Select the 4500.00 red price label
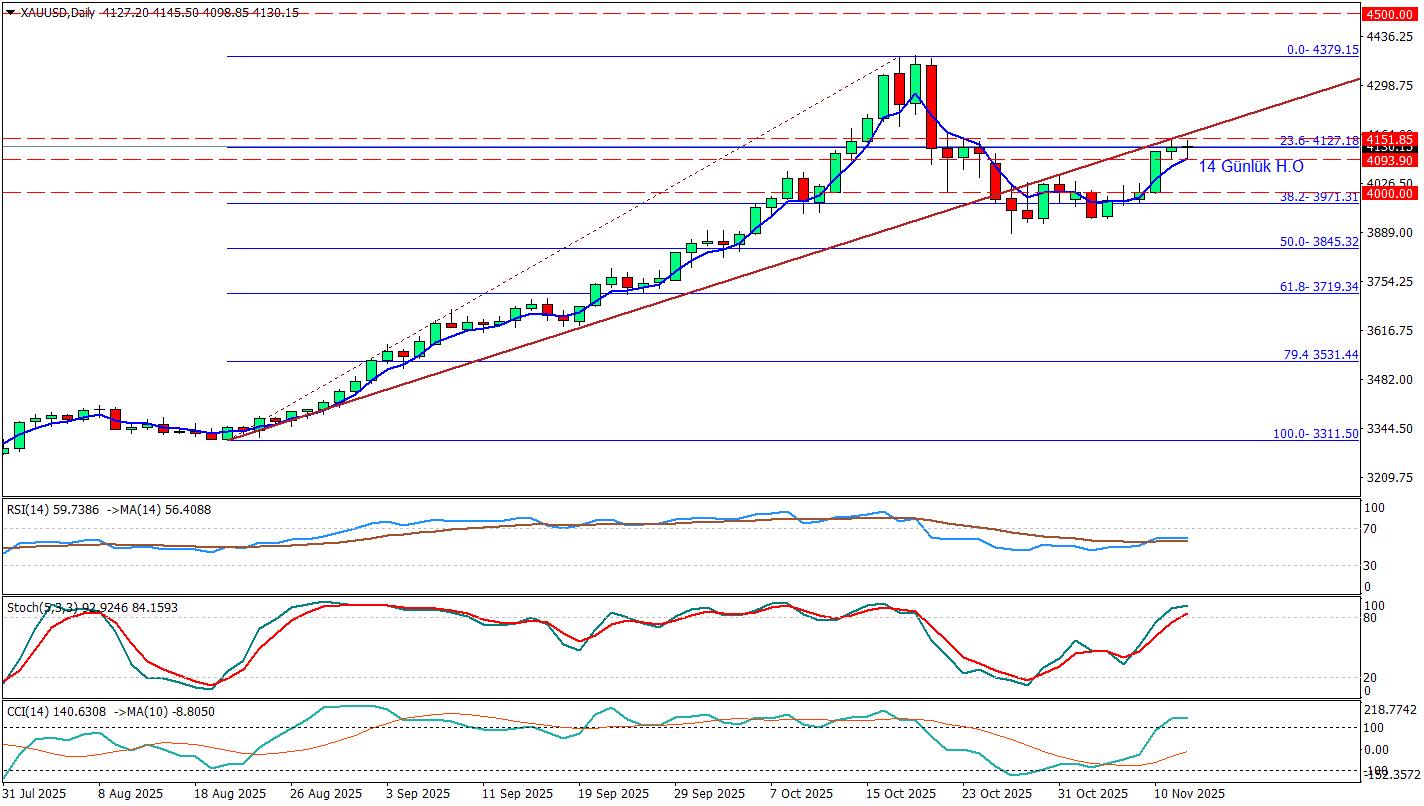The image size is (1424, 806). [1389, 14]
